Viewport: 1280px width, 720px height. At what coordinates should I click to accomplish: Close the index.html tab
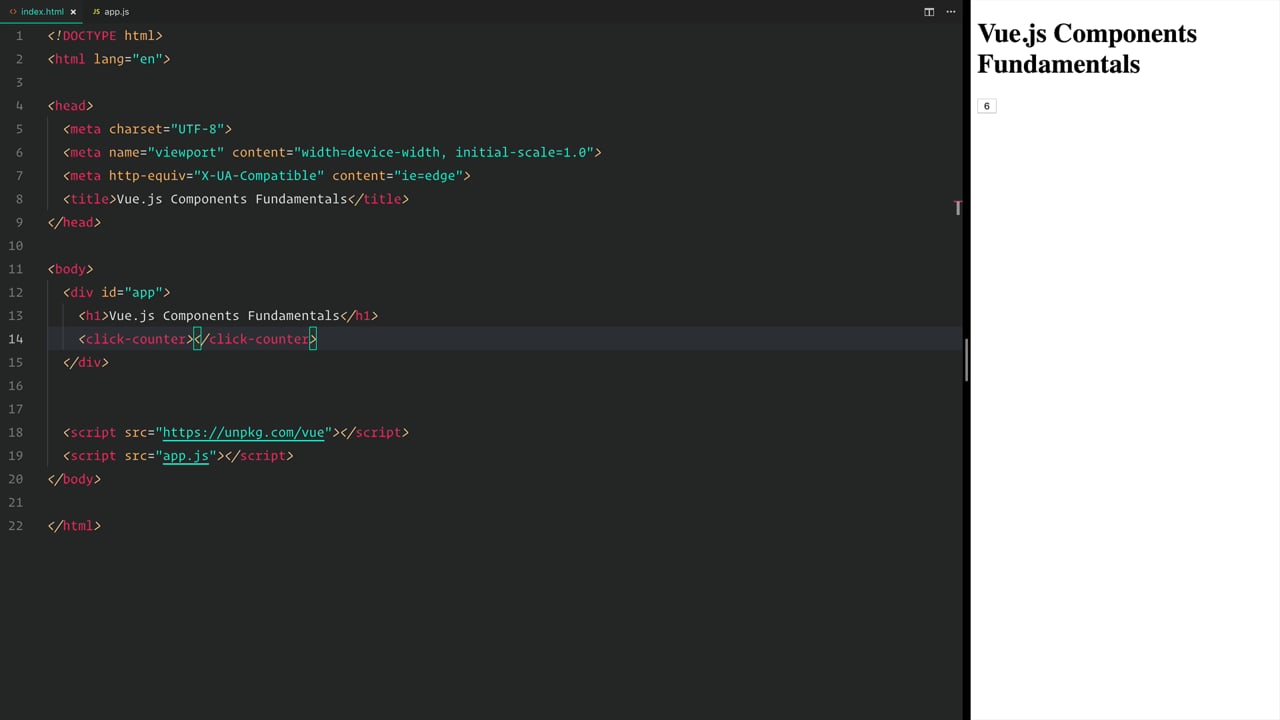(73, 12)
